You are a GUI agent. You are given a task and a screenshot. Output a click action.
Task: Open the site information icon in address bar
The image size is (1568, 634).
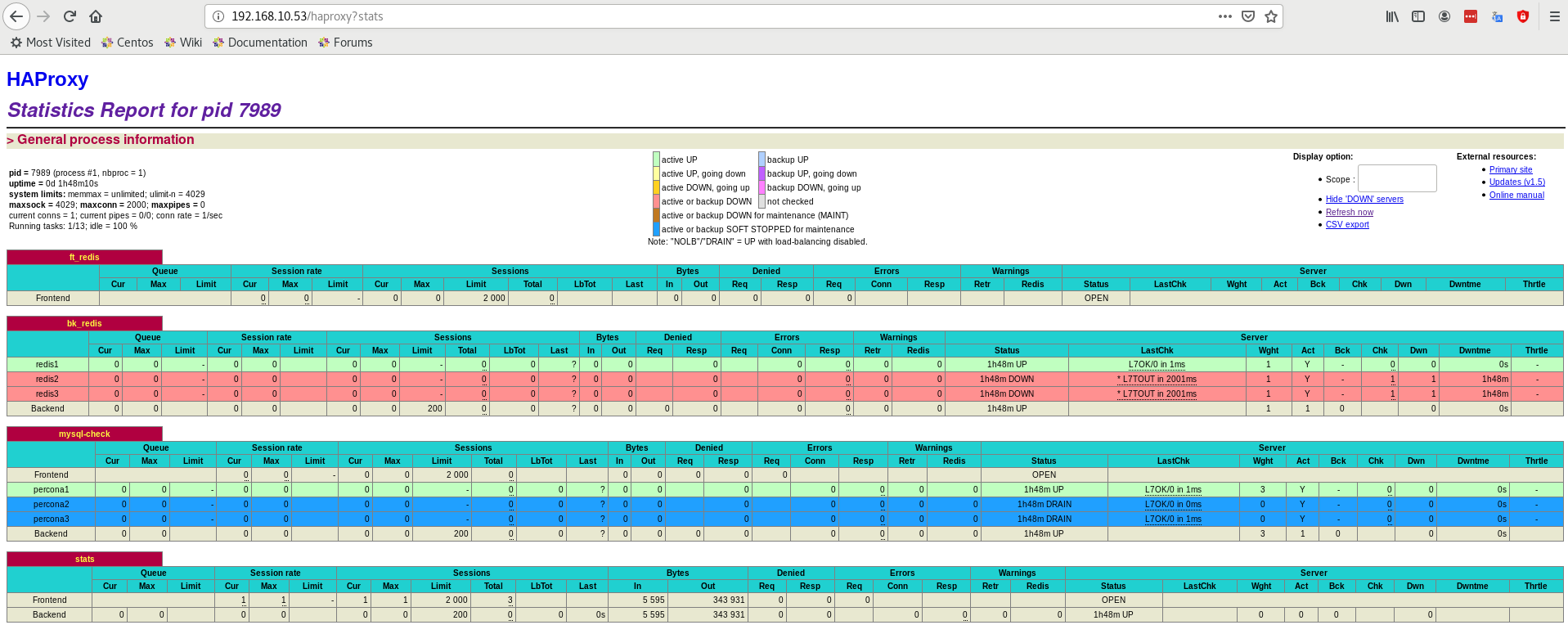[218, 16]
